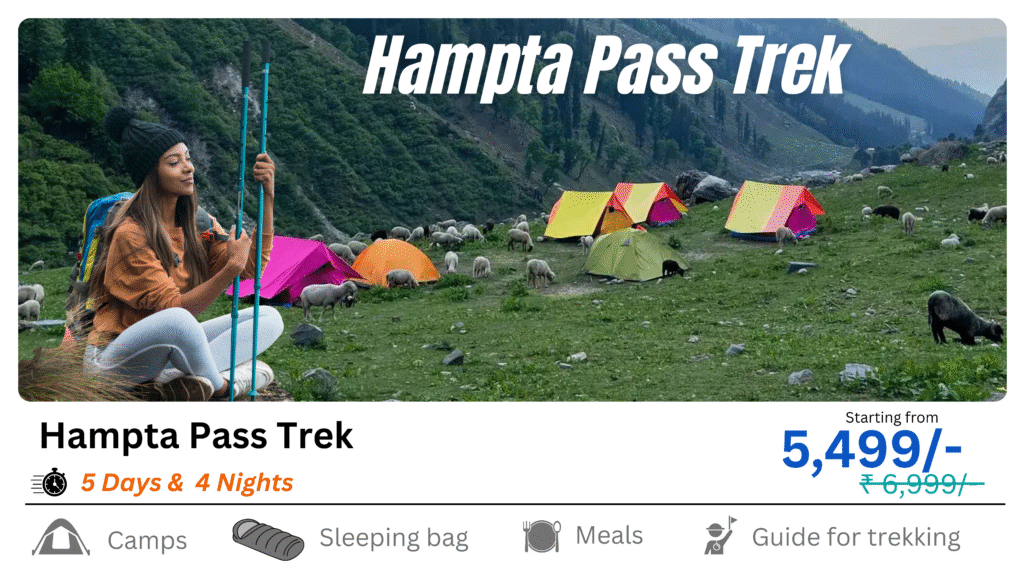
Task: Click the orange dome tent in banner
Action: tap(396, 262)
